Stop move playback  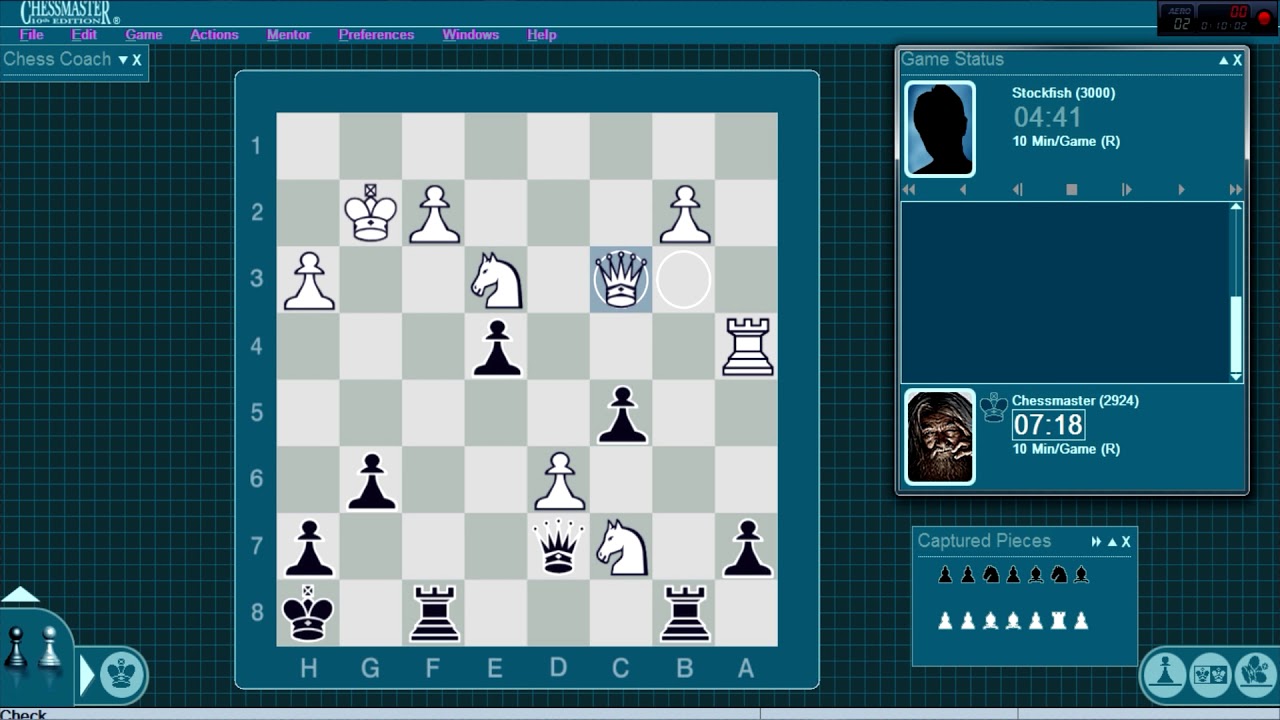coord(1072,189)
